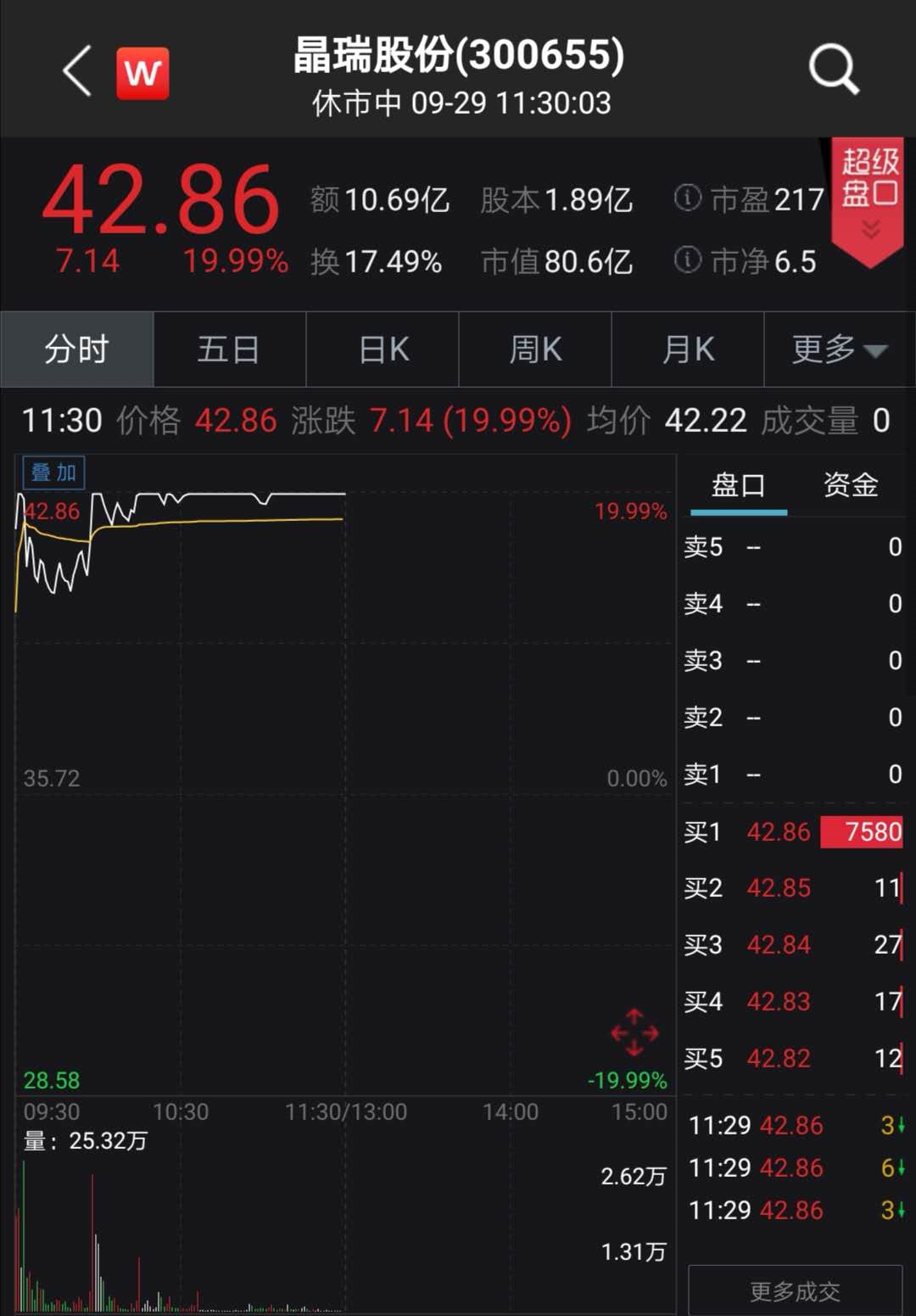Screen dimensions: 916x1316
Task: Select the 日K chart tab
Action: 383,350
